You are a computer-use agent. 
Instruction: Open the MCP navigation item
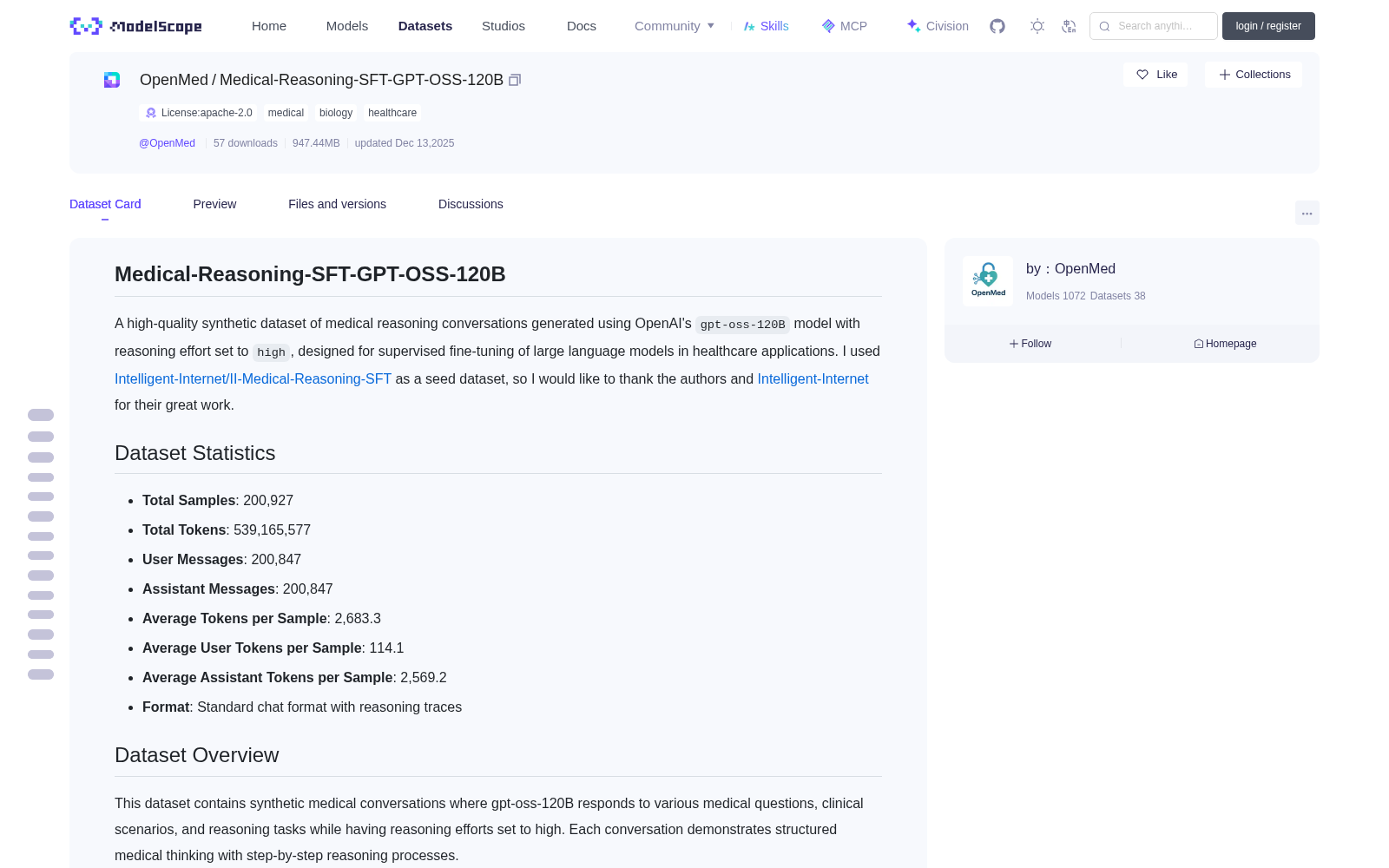[x=845, y=26]
